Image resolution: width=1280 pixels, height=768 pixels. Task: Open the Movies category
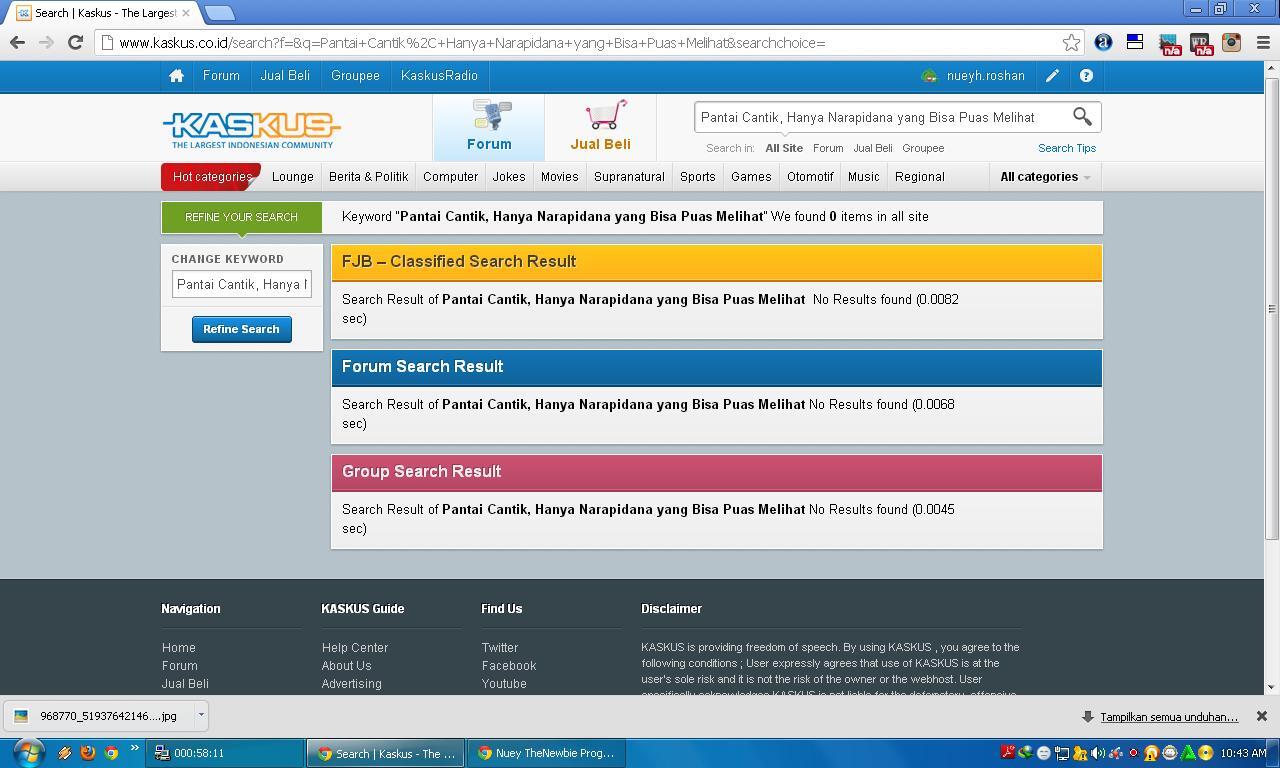coord(559,177)
